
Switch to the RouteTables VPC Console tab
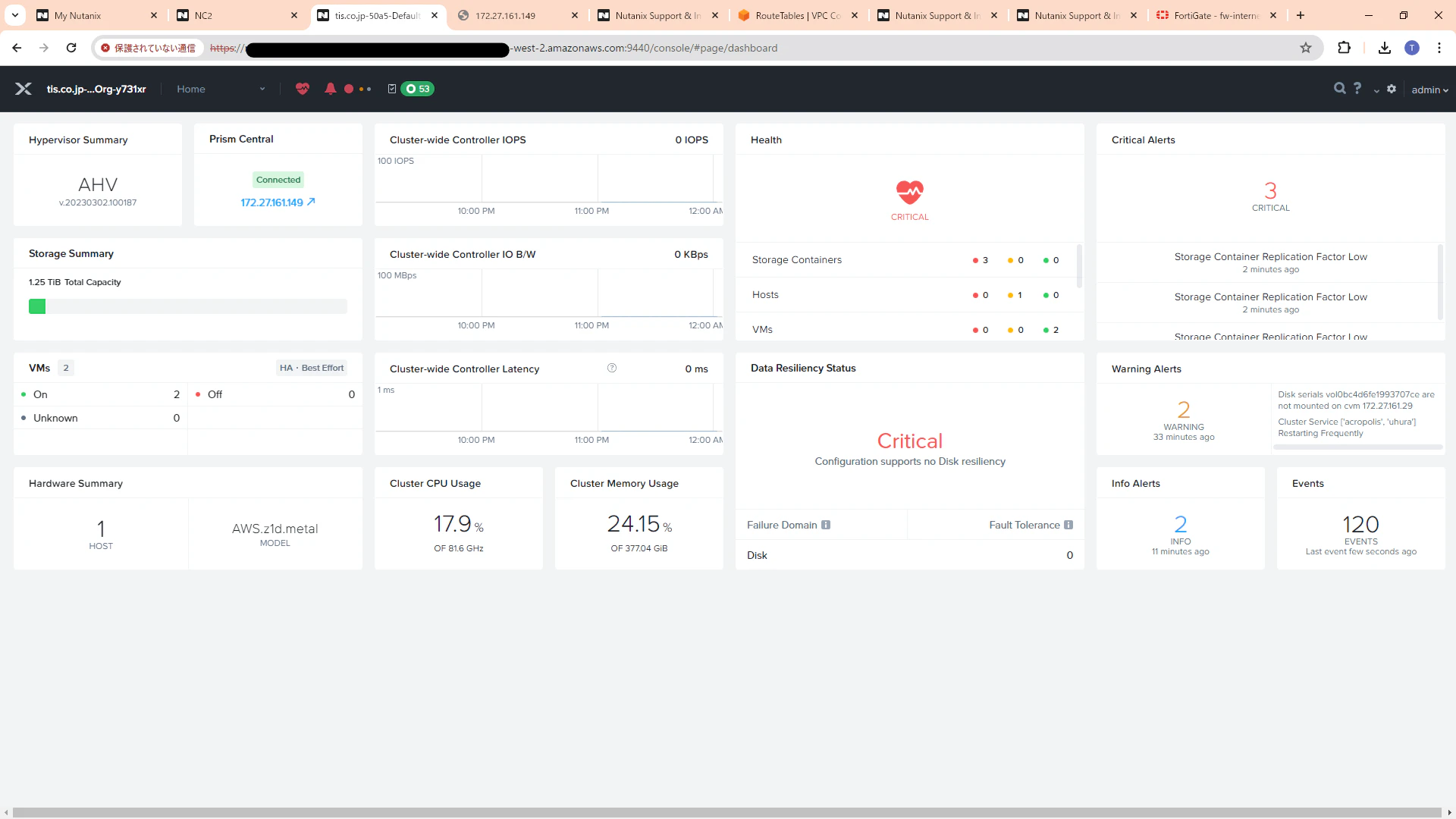pyautogui.click(x=798, y=15)
